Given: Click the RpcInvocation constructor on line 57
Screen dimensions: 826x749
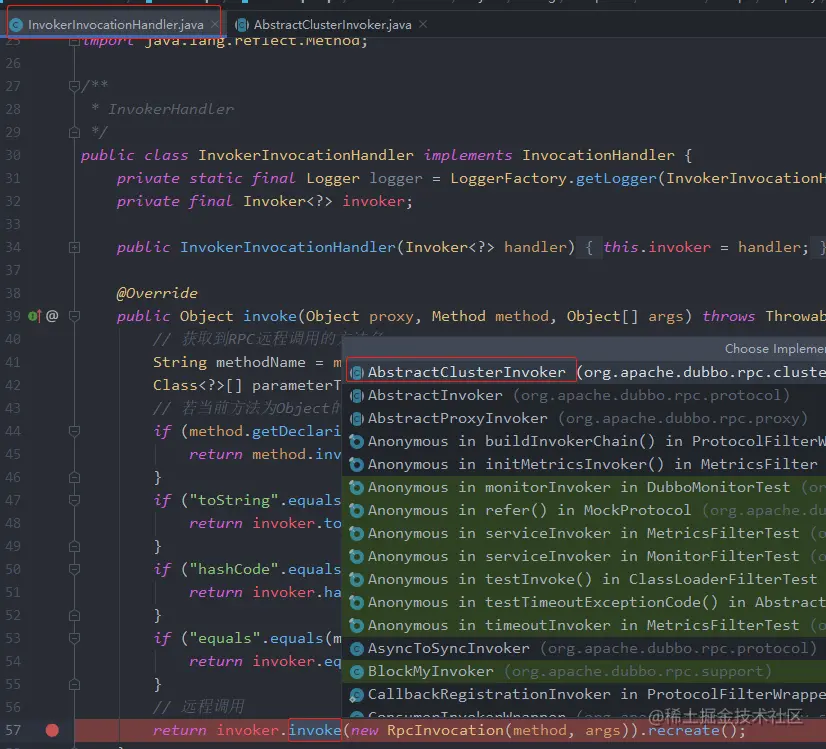Looking at the screenshot, I should tap(445, 731).
